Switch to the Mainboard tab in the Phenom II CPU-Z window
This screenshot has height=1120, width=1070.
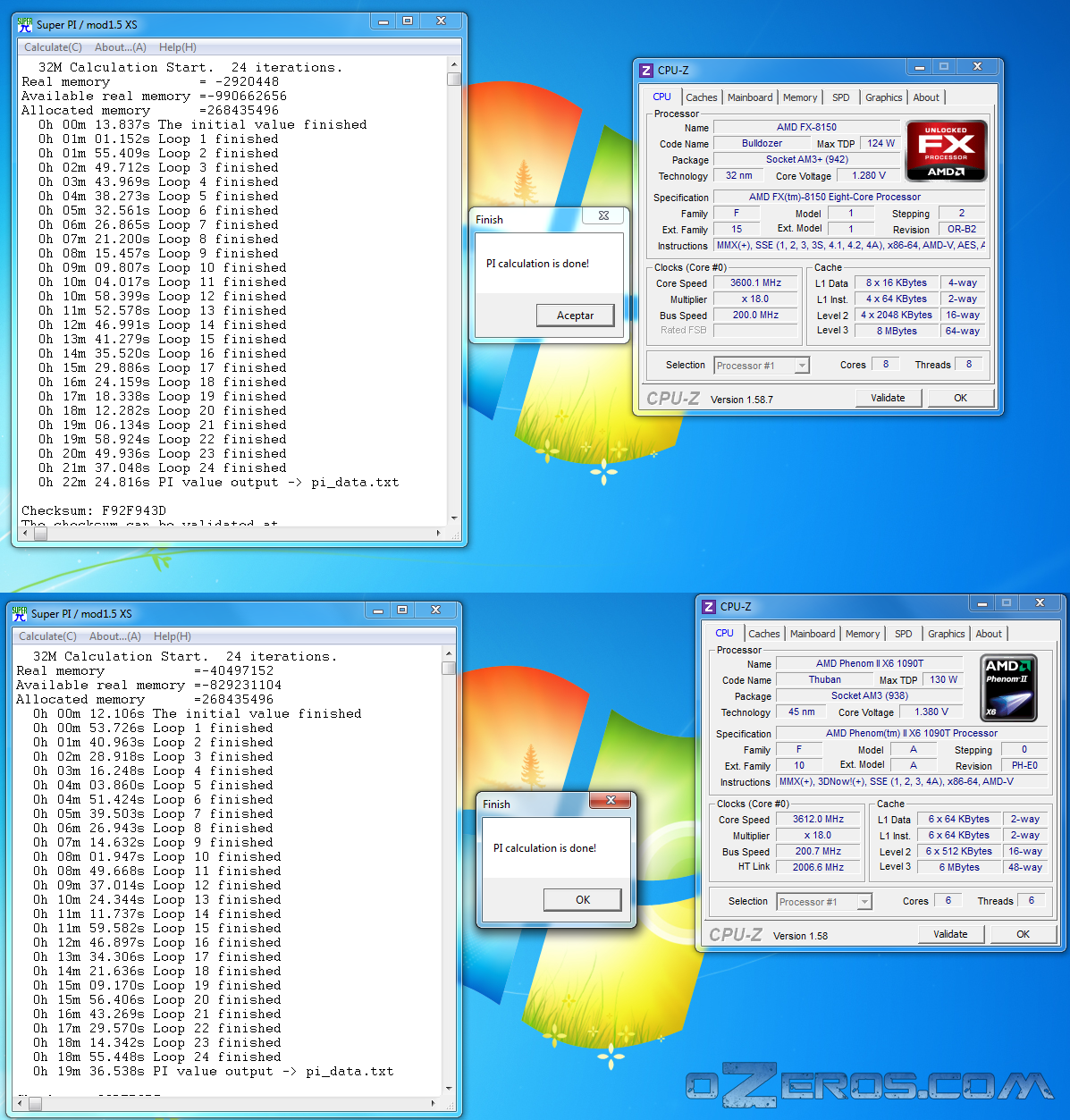coord(813,634)
